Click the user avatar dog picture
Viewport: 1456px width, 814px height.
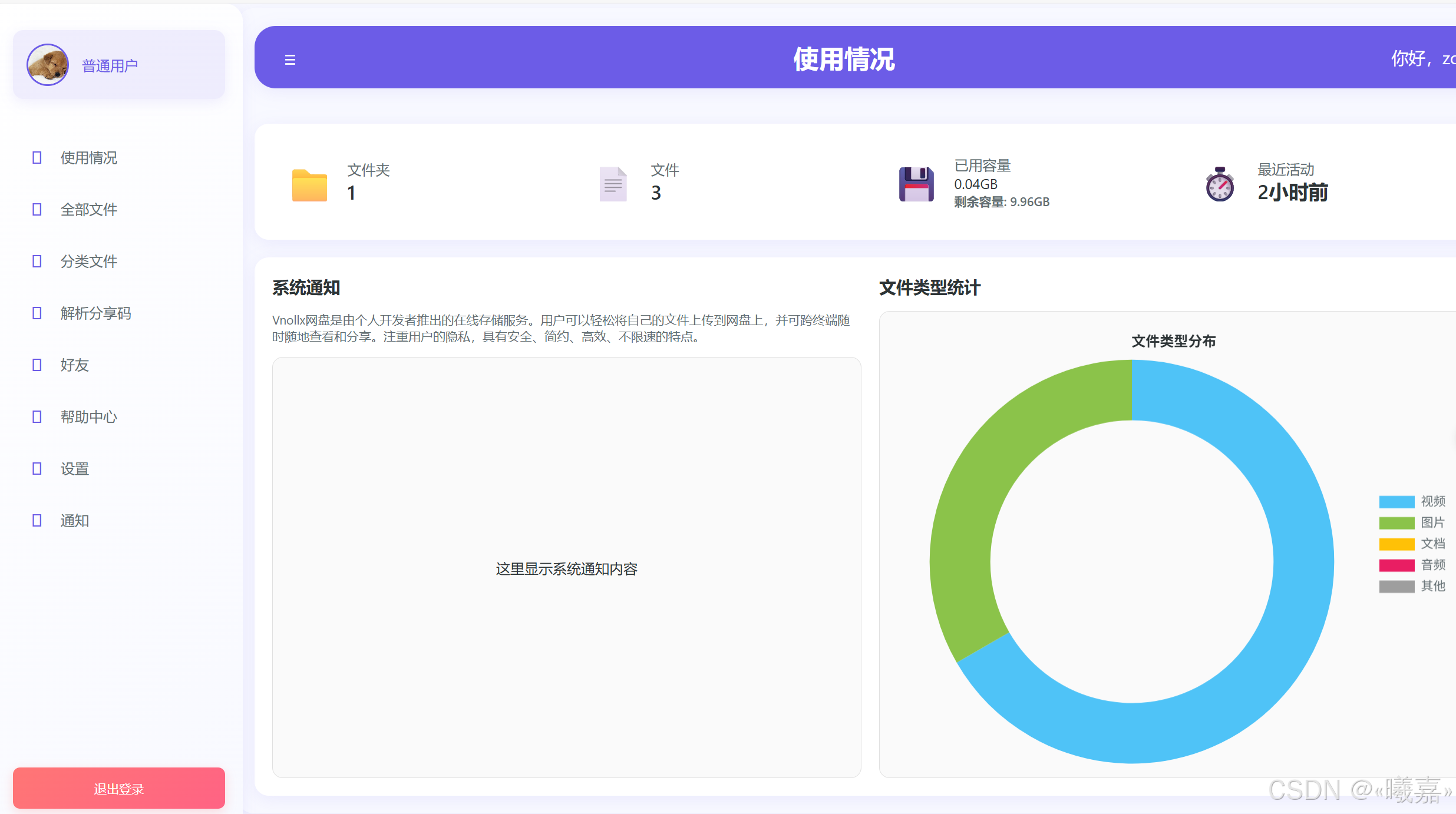48,65
